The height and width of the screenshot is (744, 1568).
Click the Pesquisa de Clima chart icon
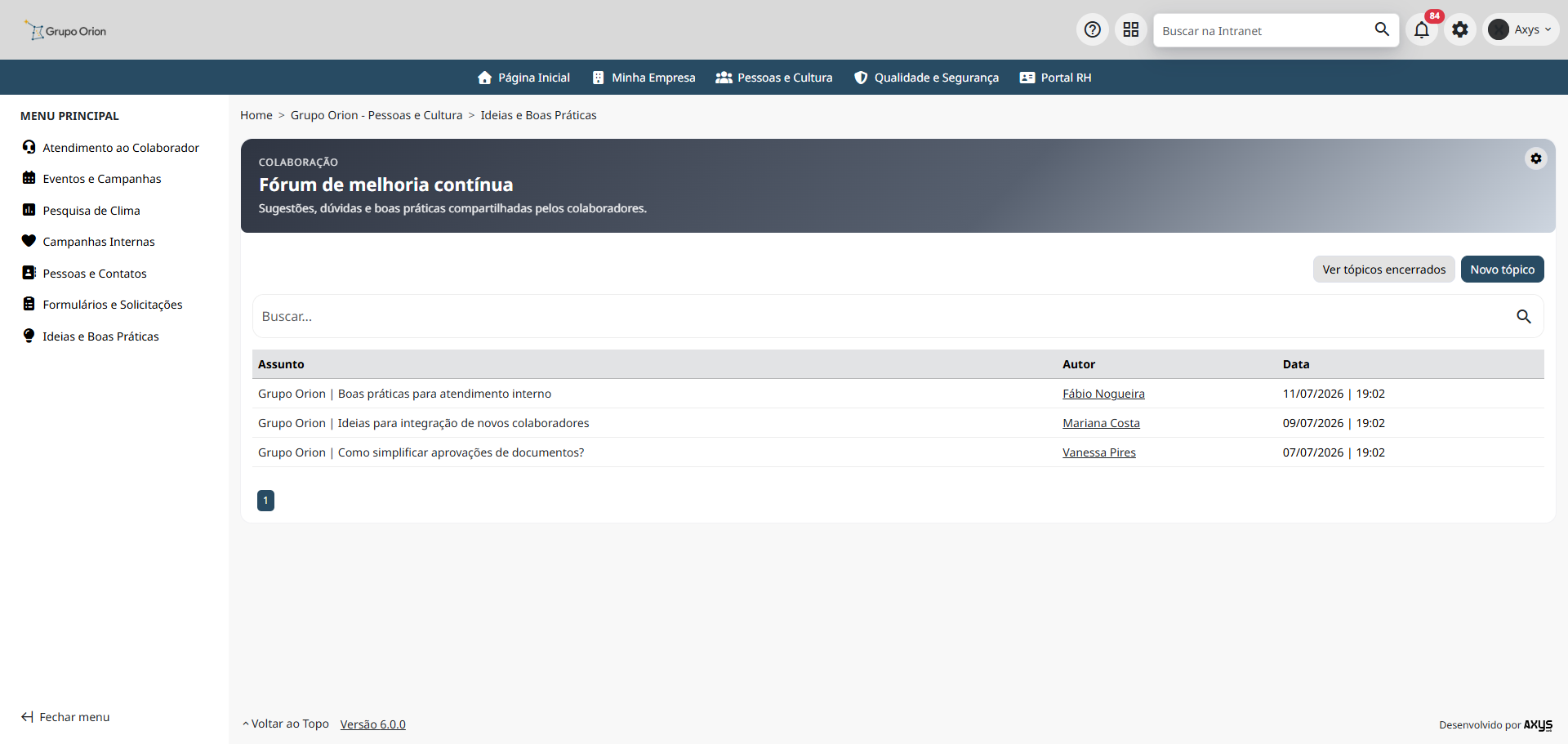pos(29,210)
